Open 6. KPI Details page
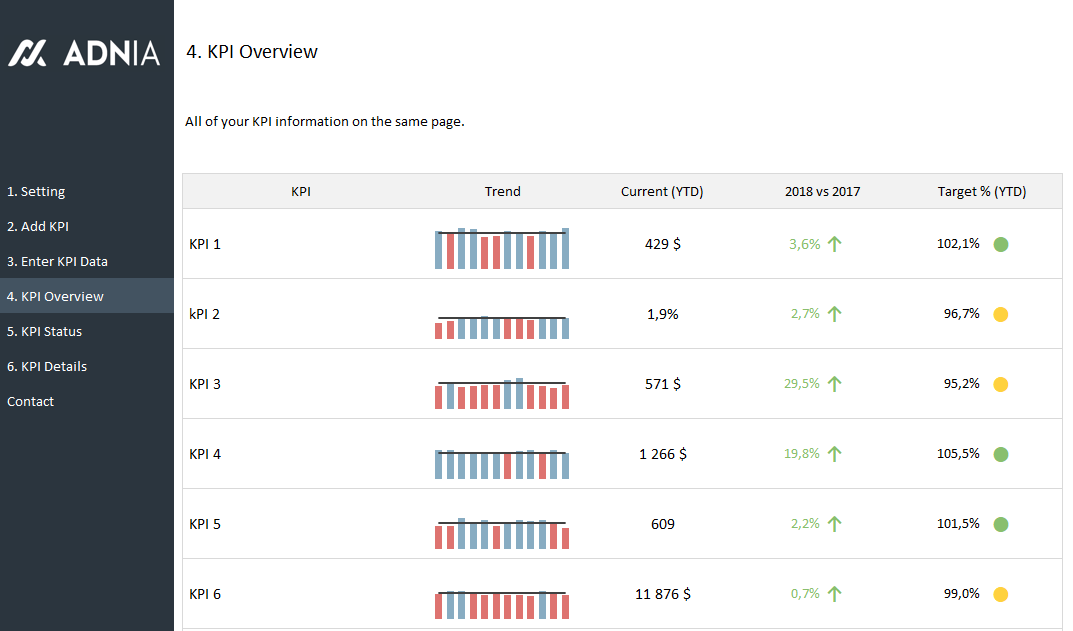Viewport: 1073px width, 631px height. [x=47, y=367]
